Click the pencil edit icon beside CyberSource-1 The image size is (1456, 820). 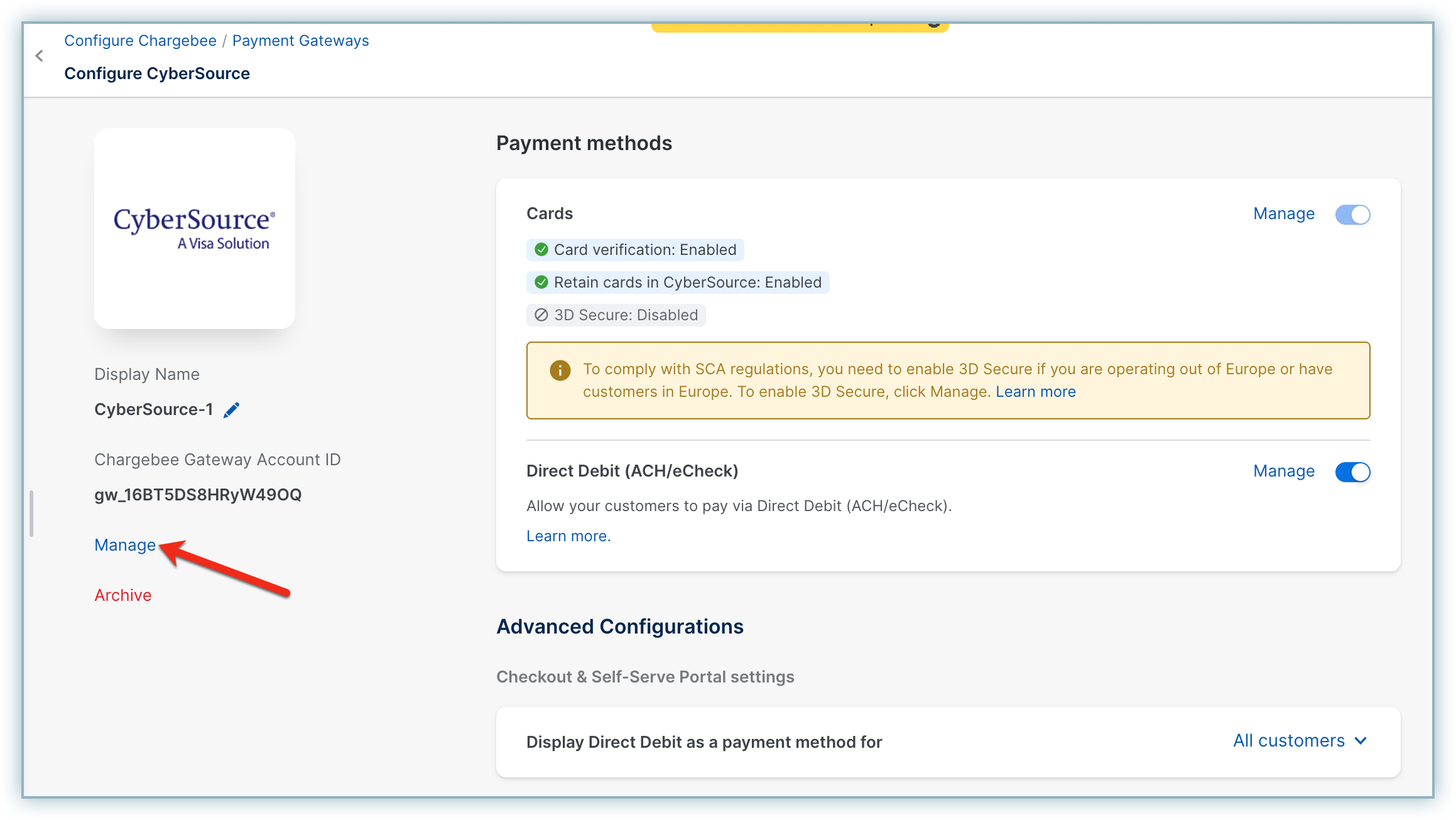[232, 410]
